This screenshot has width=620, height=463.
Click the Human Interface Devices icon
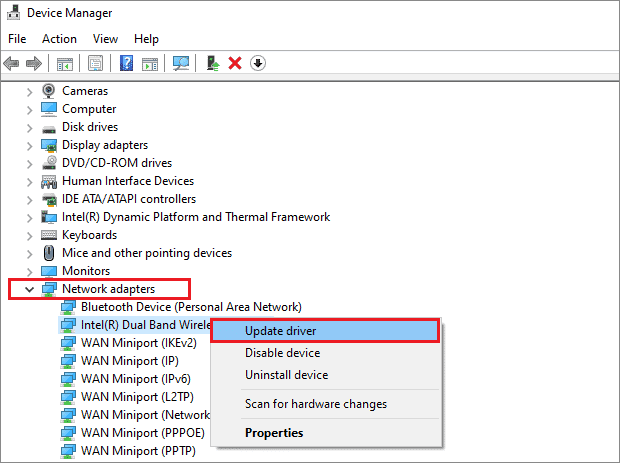coord(49,181)
